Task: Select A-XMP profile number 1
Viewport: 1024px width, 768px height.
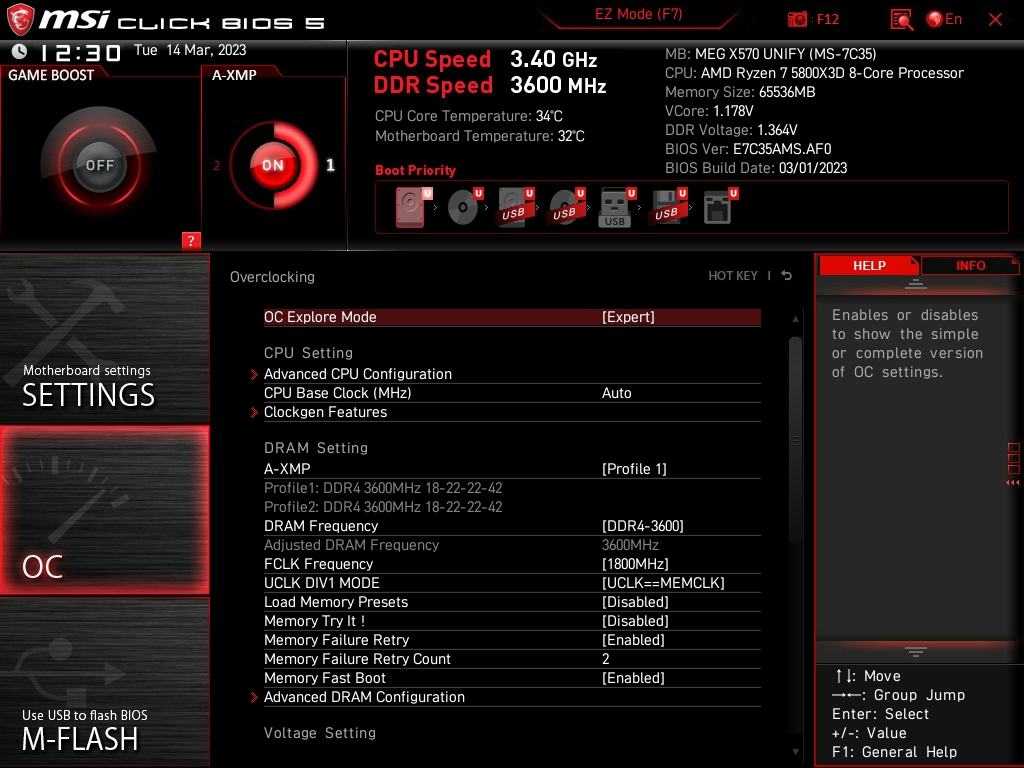Action: coord(330,165)
